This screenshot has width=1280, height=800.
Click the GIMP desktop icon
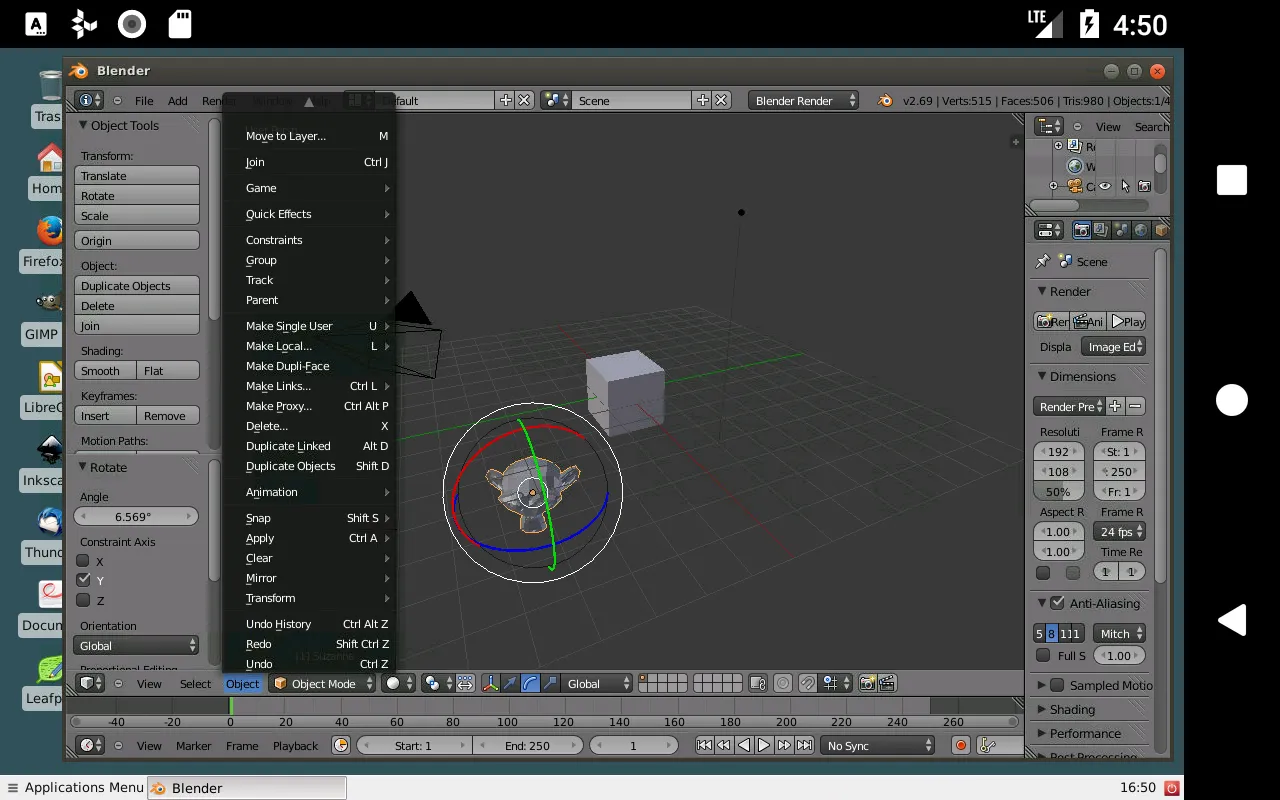pyautogui.click(x=48, y=302)
